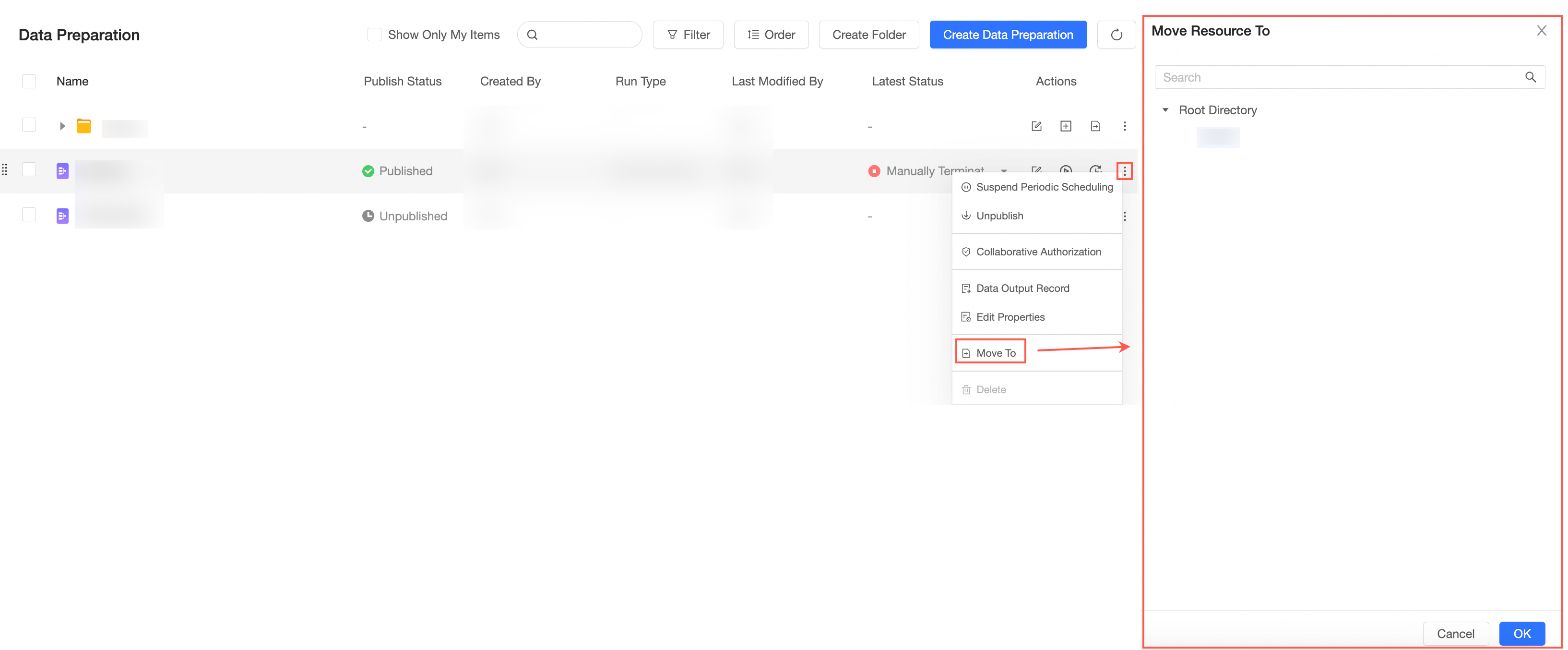This screenshot has height=650, width=1568.
Task: Open the Manually Terminated status dropdown
Action: (x=1003, y=171)
